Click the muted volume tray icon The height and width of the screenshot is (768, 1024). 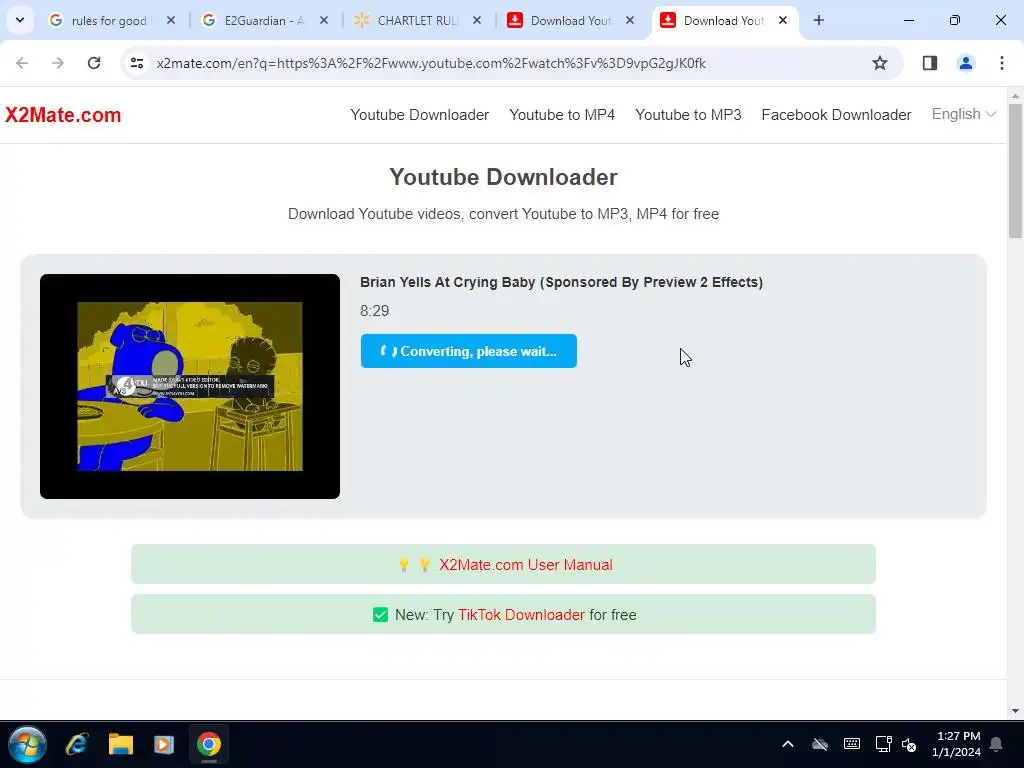pyautogui.click(x=909, y=744)
